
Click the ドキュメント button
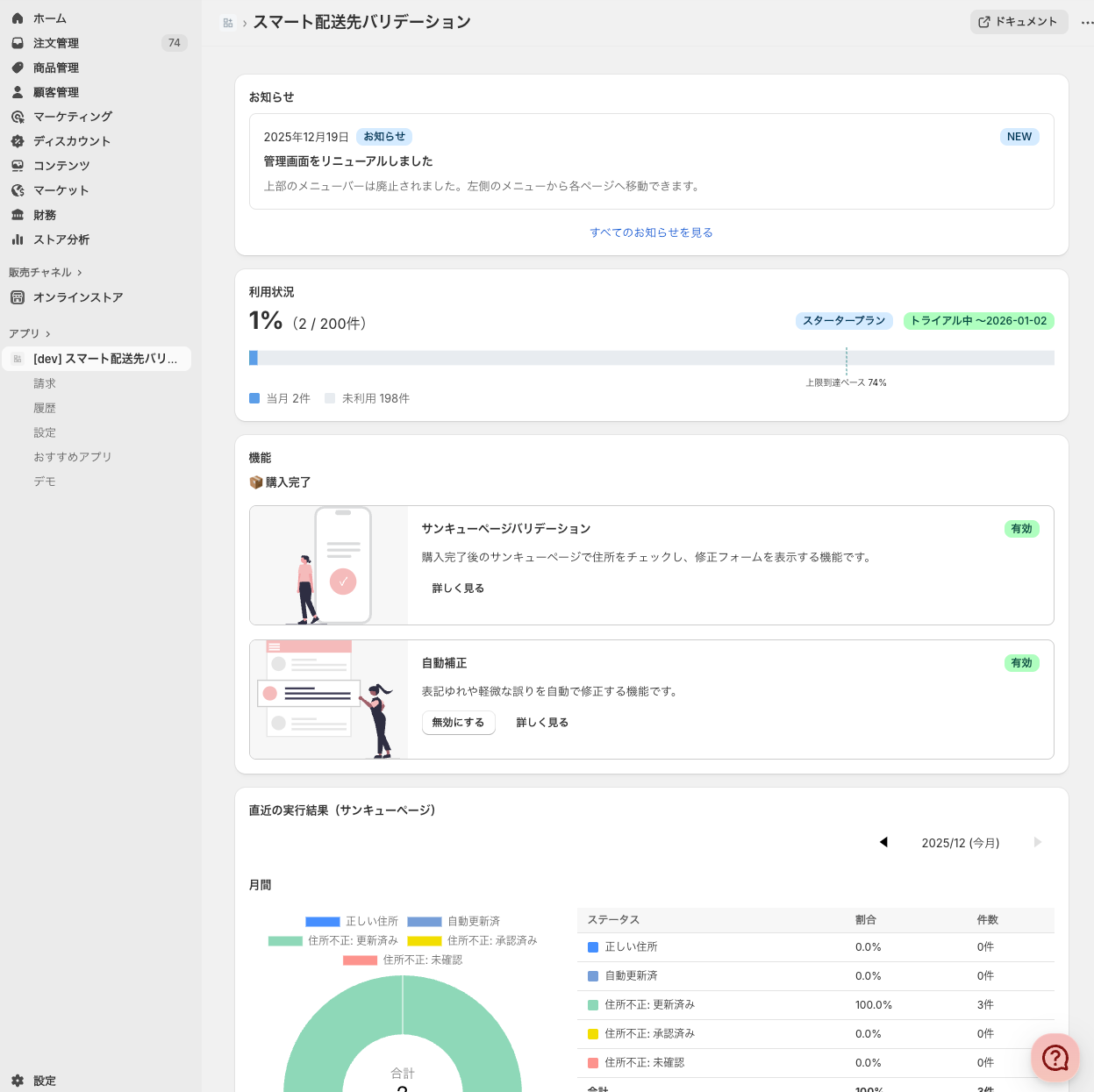(1019, 22)
